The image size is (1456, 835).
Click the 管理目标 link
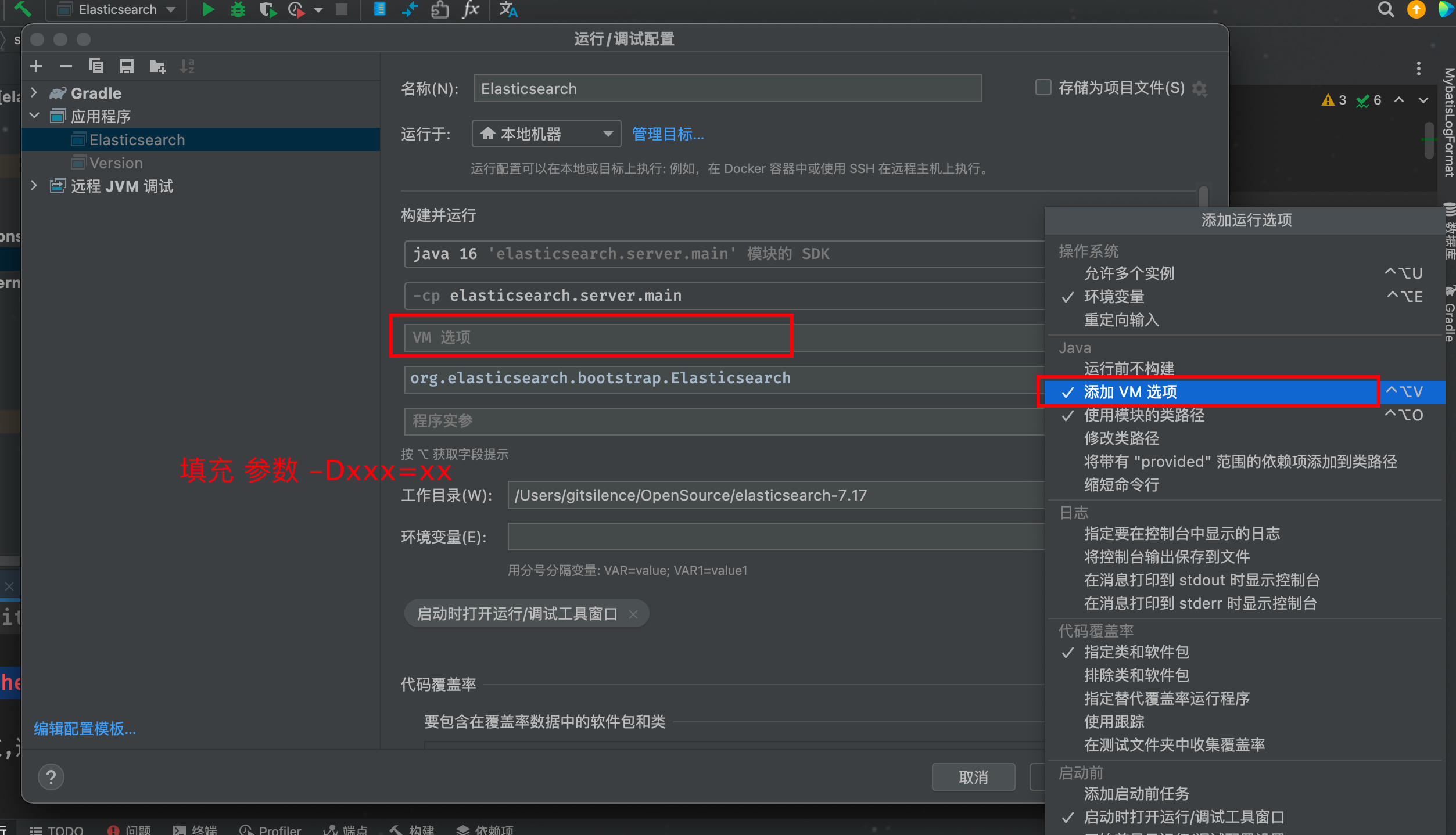(x=668, y=134)
